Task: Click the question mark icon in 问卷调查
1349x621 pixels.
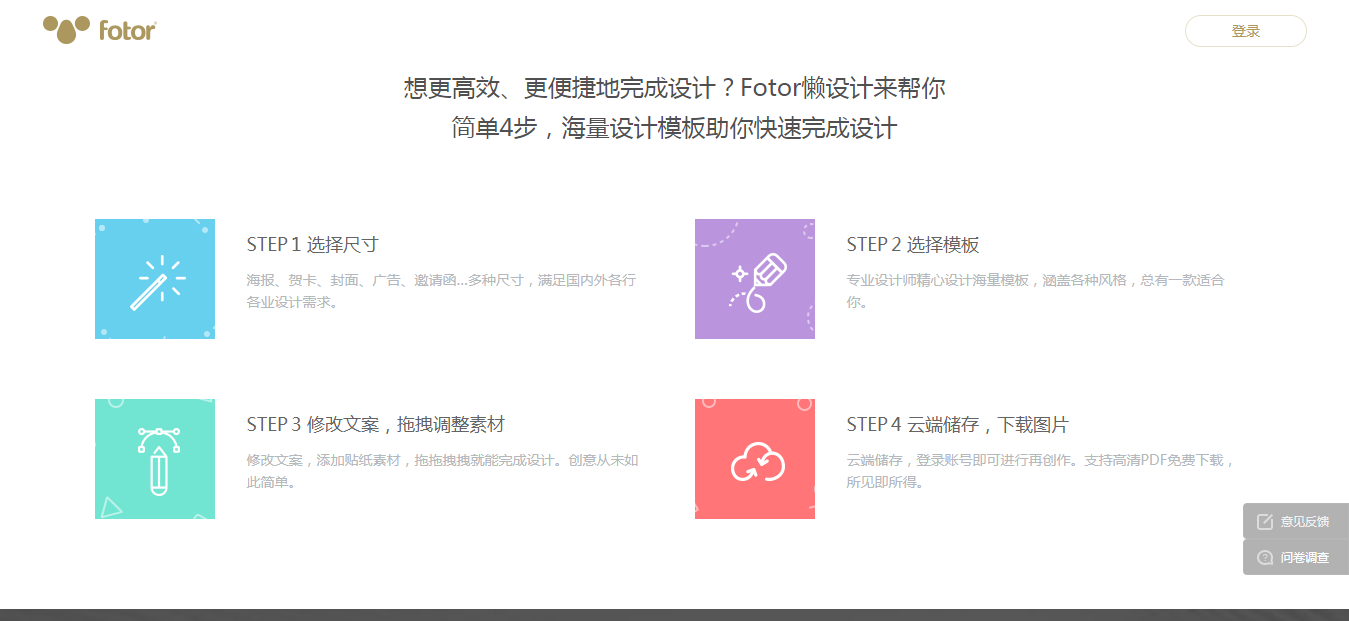Action: 1264,557
